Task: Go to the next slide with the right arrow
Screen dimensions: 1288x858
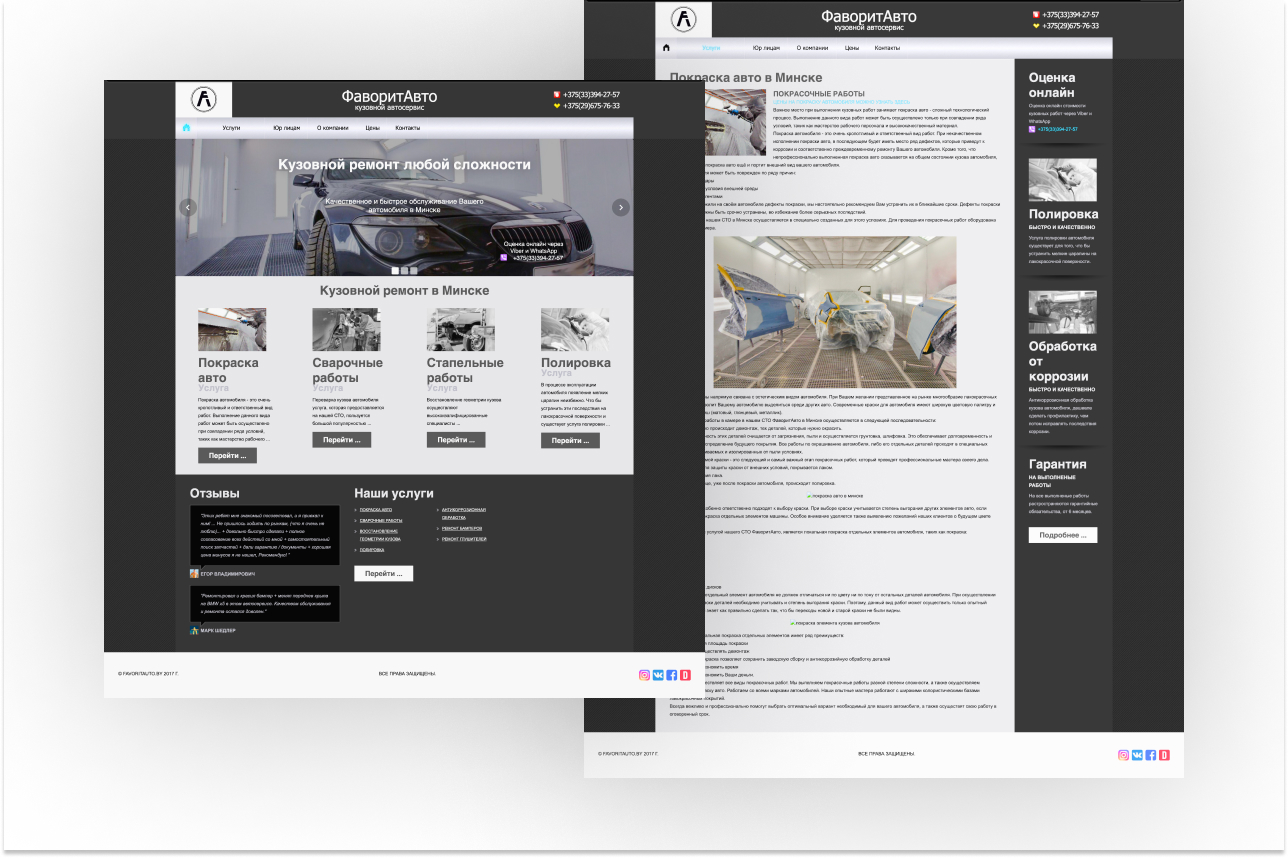Action: tap(621, 207)
